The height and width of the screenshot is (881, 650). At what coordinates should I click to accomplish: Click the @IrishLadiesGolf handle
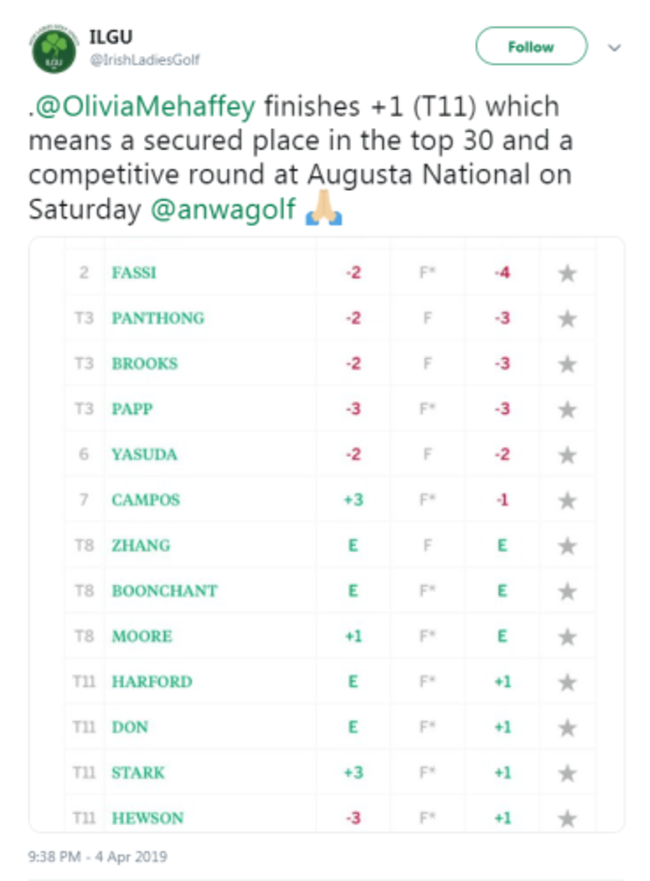[x=146, y=60]
